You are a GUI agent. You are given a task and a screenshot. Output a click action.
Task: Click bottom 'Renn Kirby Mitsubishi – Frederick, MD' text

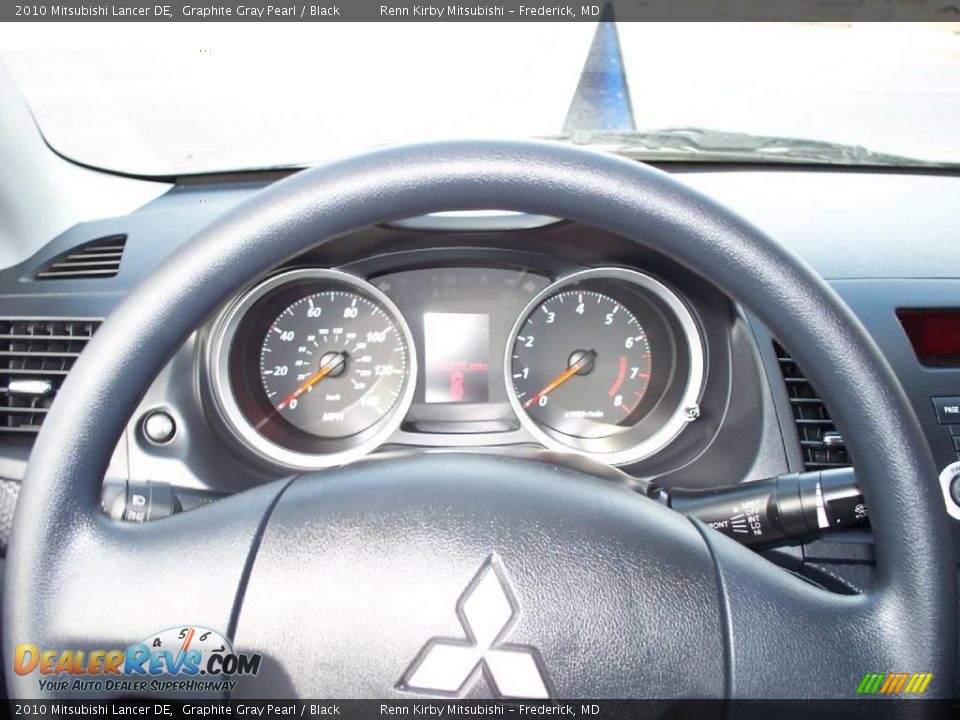pos(489,710)
